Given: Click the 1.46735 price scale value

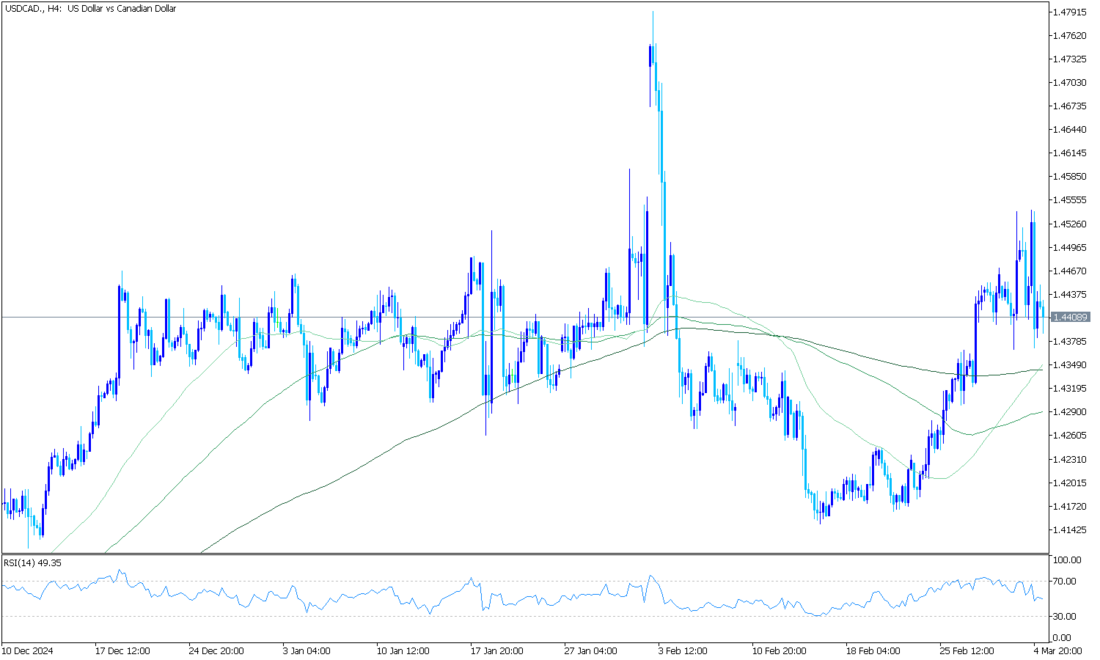Looking at the screenshot, I should (1069, 106).
